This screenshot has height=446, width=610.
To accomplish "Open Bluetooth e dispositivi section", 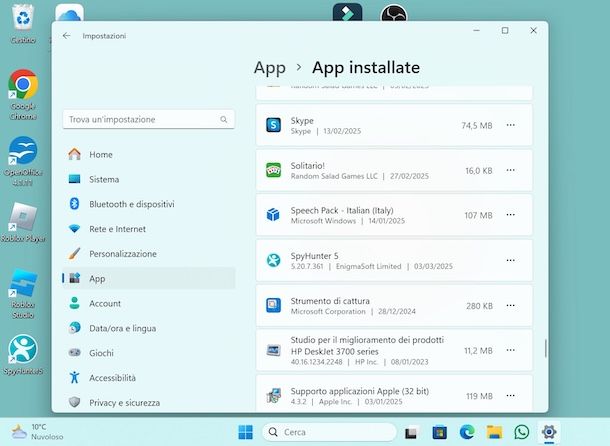I will [x=149, y=204].
